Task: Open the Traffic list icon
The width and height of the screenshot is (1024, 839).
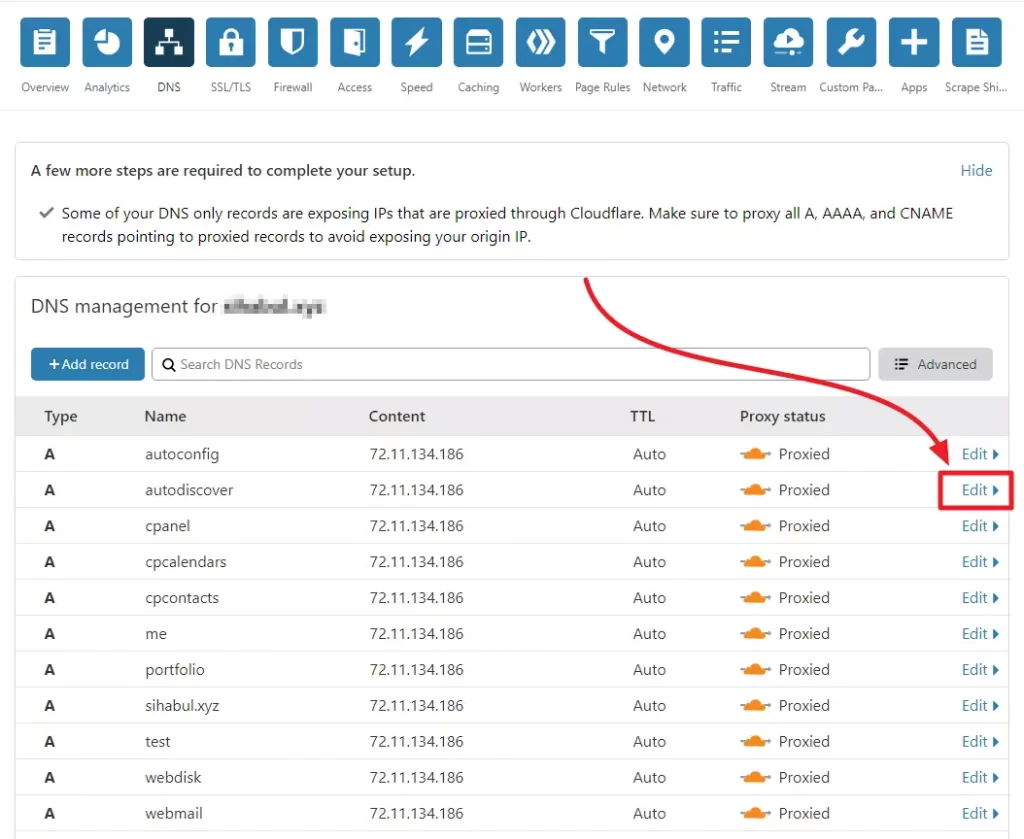Action: point(726,42)
